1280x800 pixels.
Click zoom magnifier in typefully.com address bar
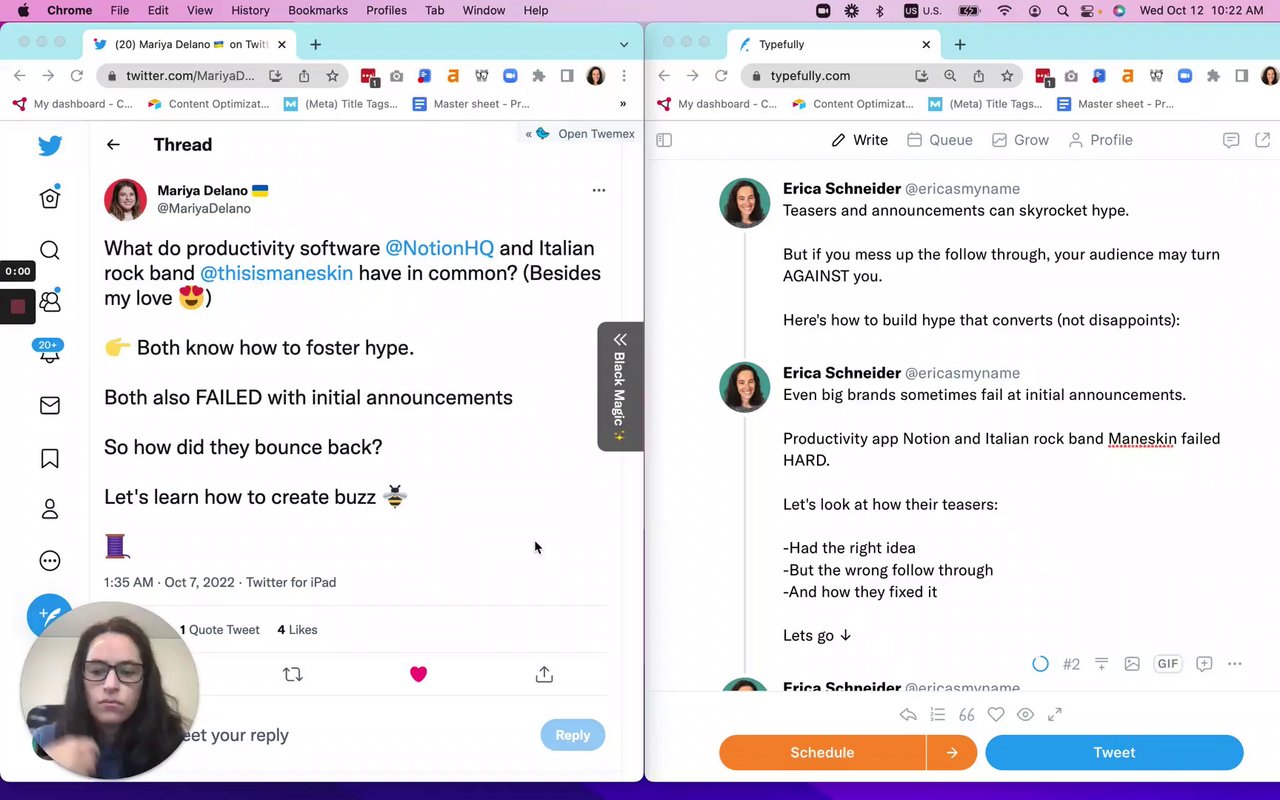(950, 76)
